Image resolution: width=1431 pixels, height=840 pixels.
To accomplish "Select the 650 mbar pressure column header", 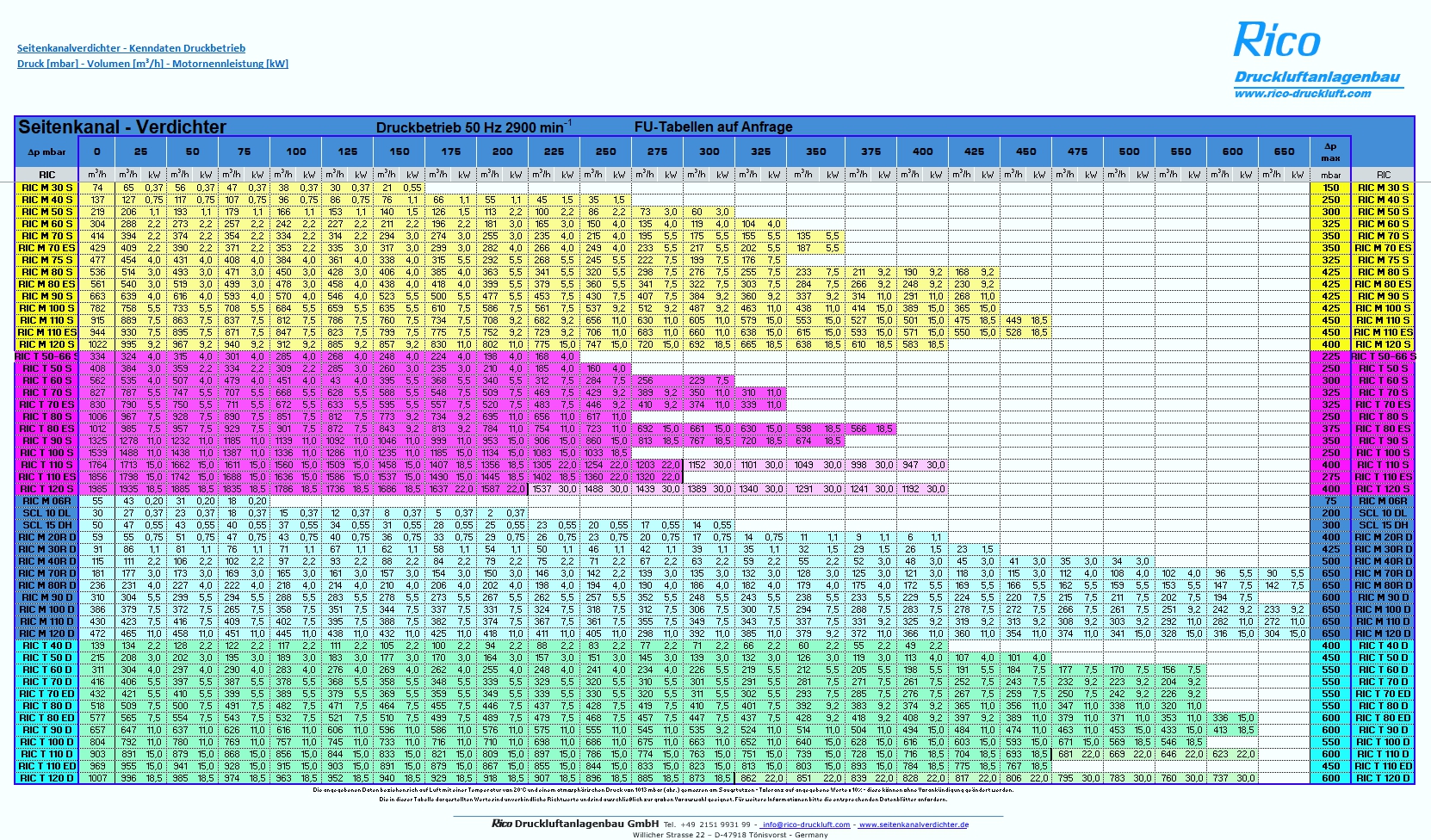I will tap(1284, 151).
